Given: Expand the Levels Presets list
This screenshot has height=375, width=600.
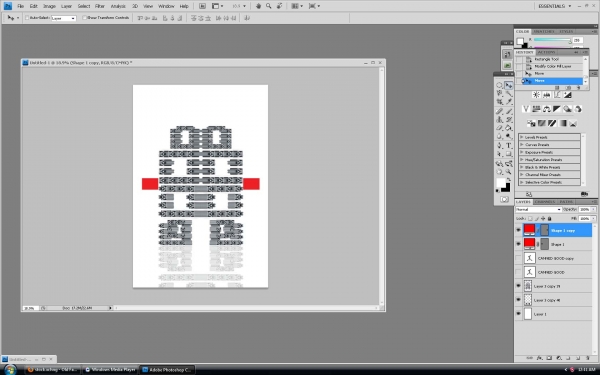Looking at the screenshot, I should [x=549, y=137].
